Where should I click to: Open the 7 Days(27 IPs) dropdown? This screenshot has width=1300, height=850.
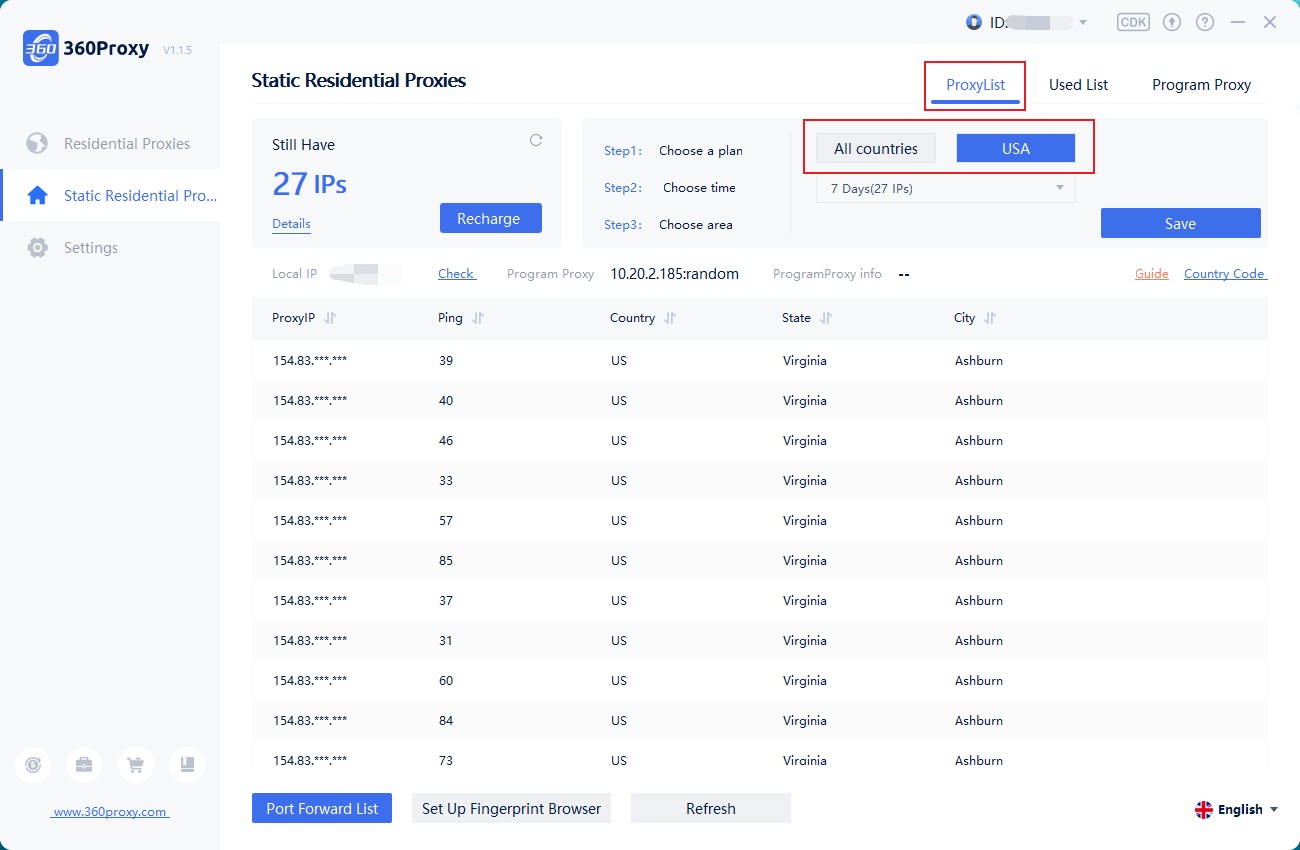(946, 188)
